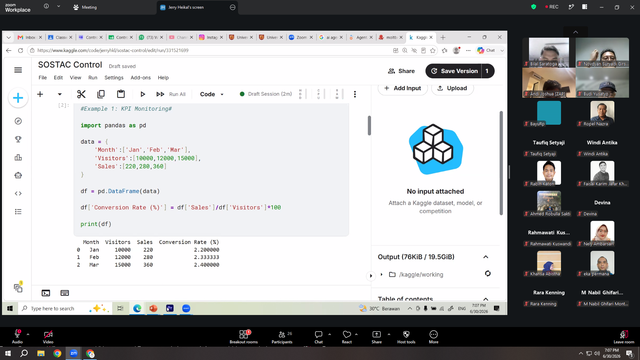Refresh the Output folder listing
The image size is (640, 360).
pos(487,273)
